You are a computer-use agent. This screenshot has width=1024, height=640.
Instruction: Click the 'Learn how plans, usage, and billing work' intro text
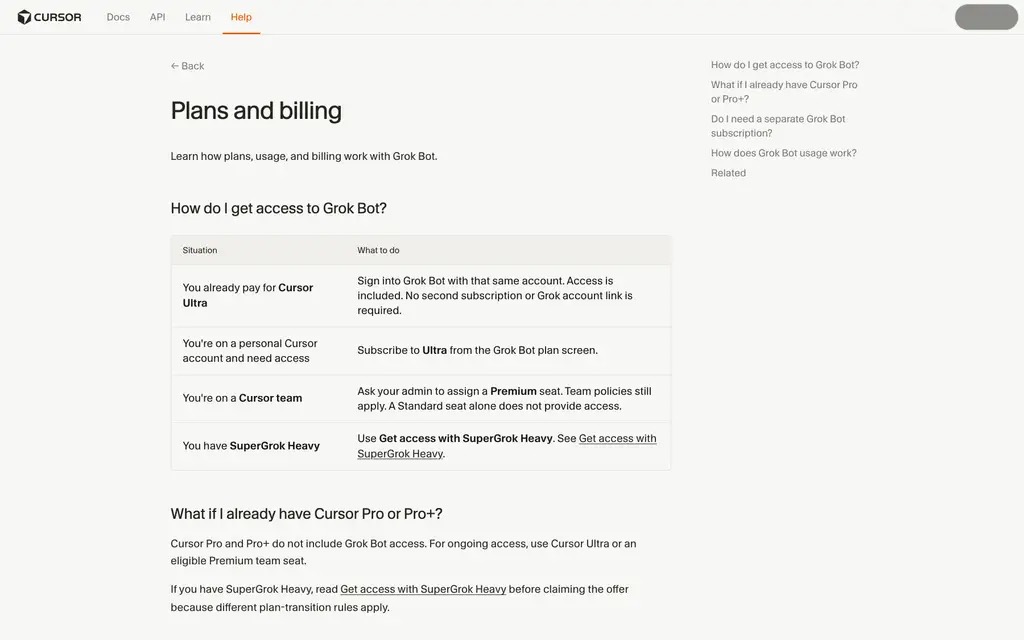[x=304, y=156]
